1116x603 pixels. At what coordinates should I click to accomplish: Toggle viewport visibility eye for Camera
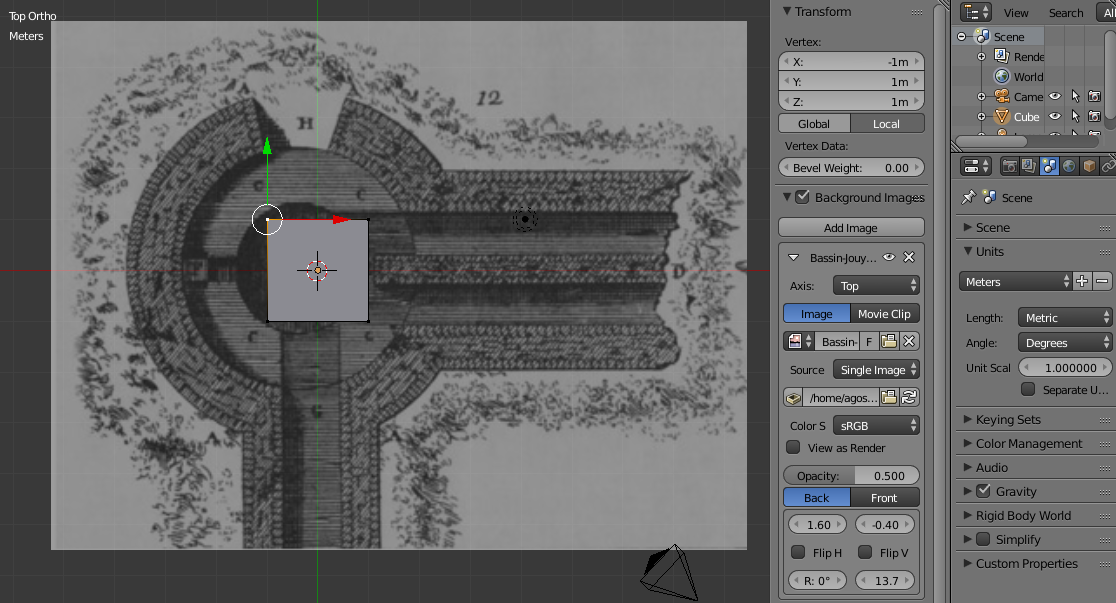tap(1056, 96)
